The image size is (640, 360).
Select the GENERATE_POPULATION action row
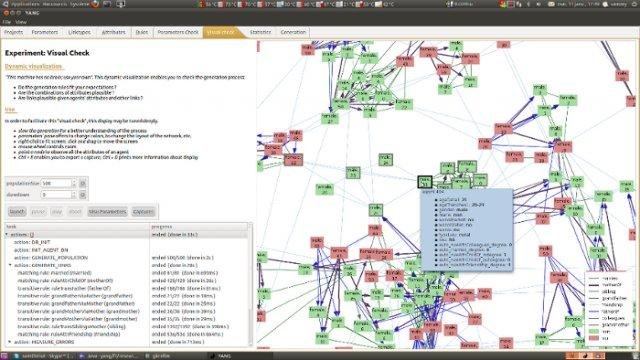126,258
